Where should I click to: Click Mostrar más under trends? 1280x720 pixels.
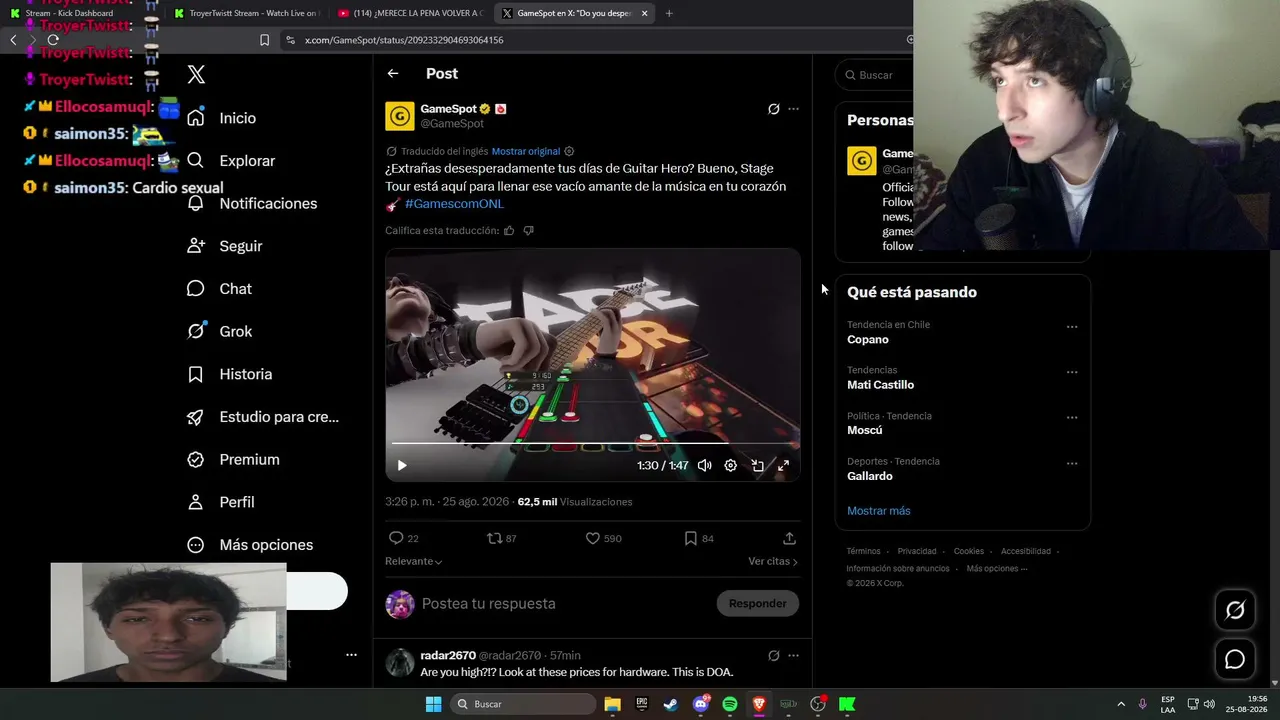point(879,511)
